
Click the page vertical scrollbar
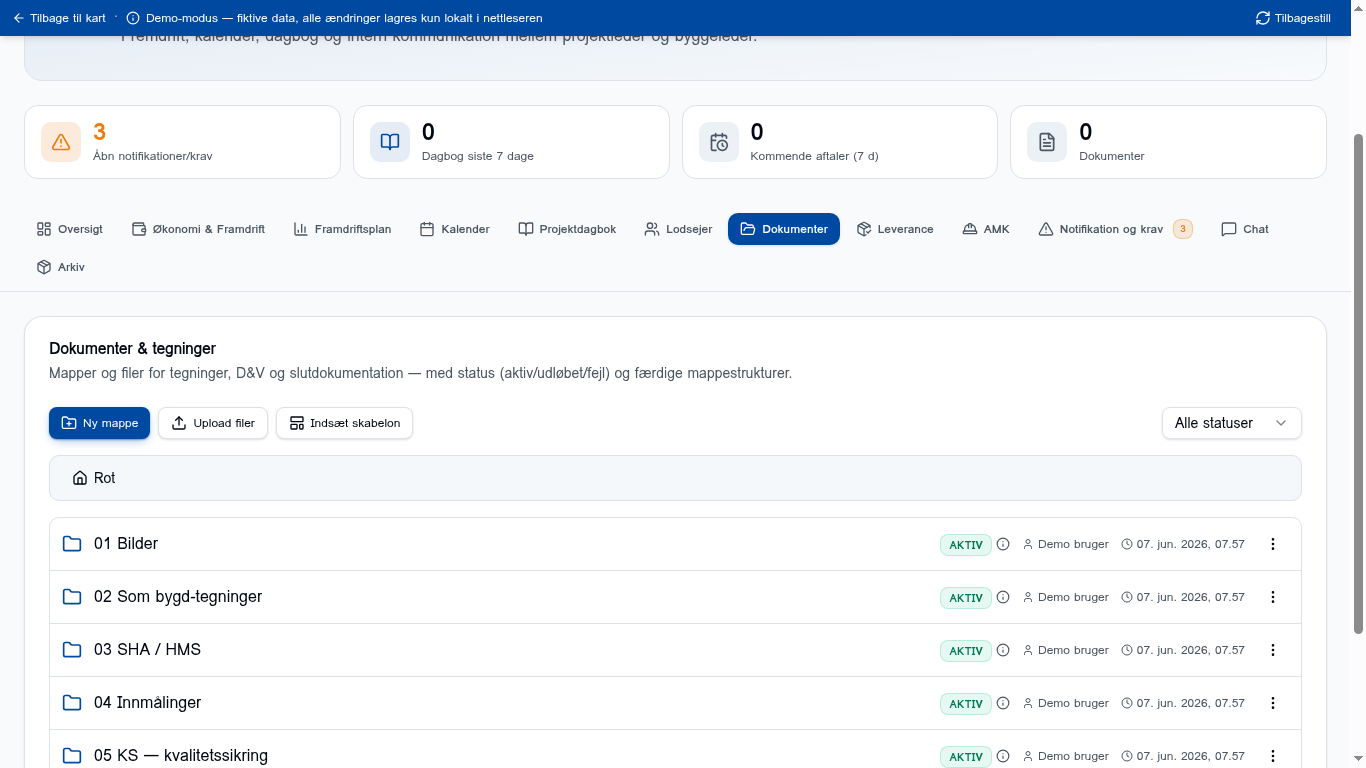(x=1358, y=384)
